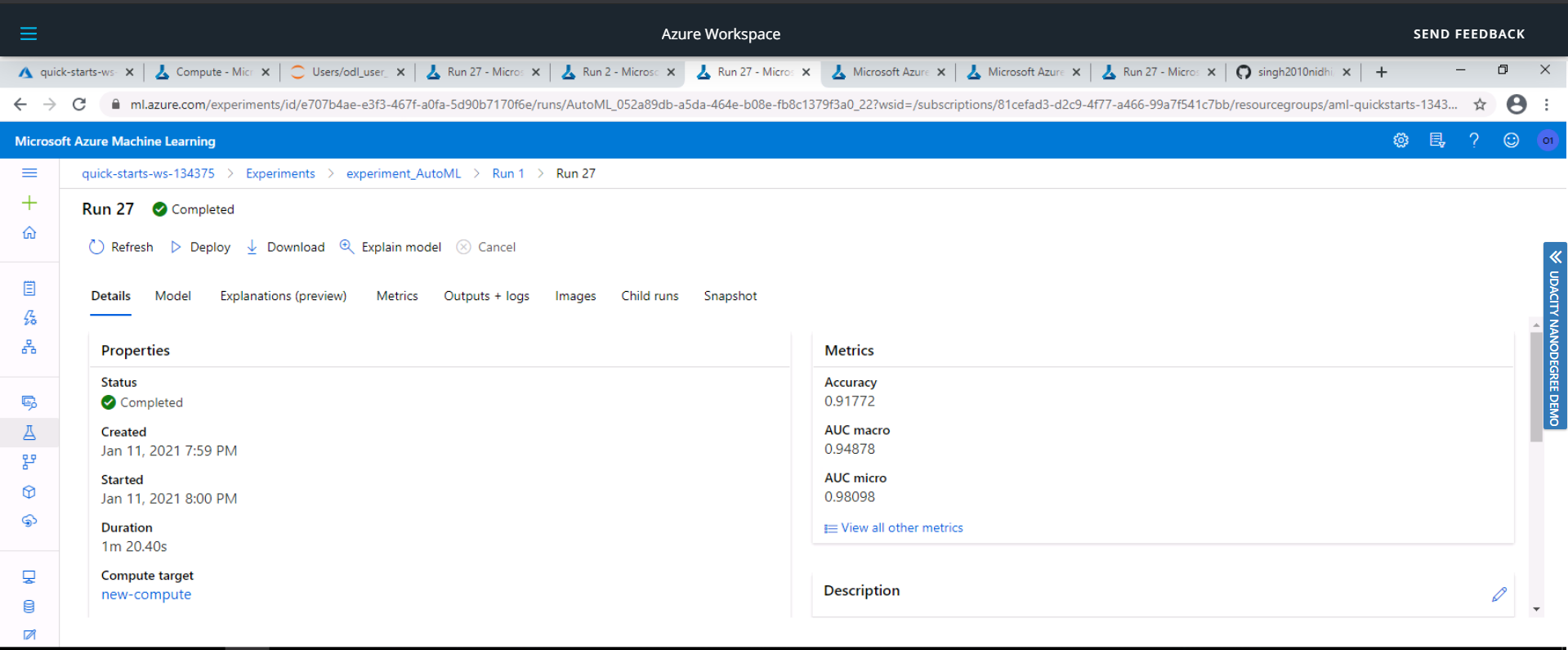This screenshot has height=650, width=1568.
Task: Expand the Udacity Nanodegree Demo side panel
Action: coord(1555,335)
